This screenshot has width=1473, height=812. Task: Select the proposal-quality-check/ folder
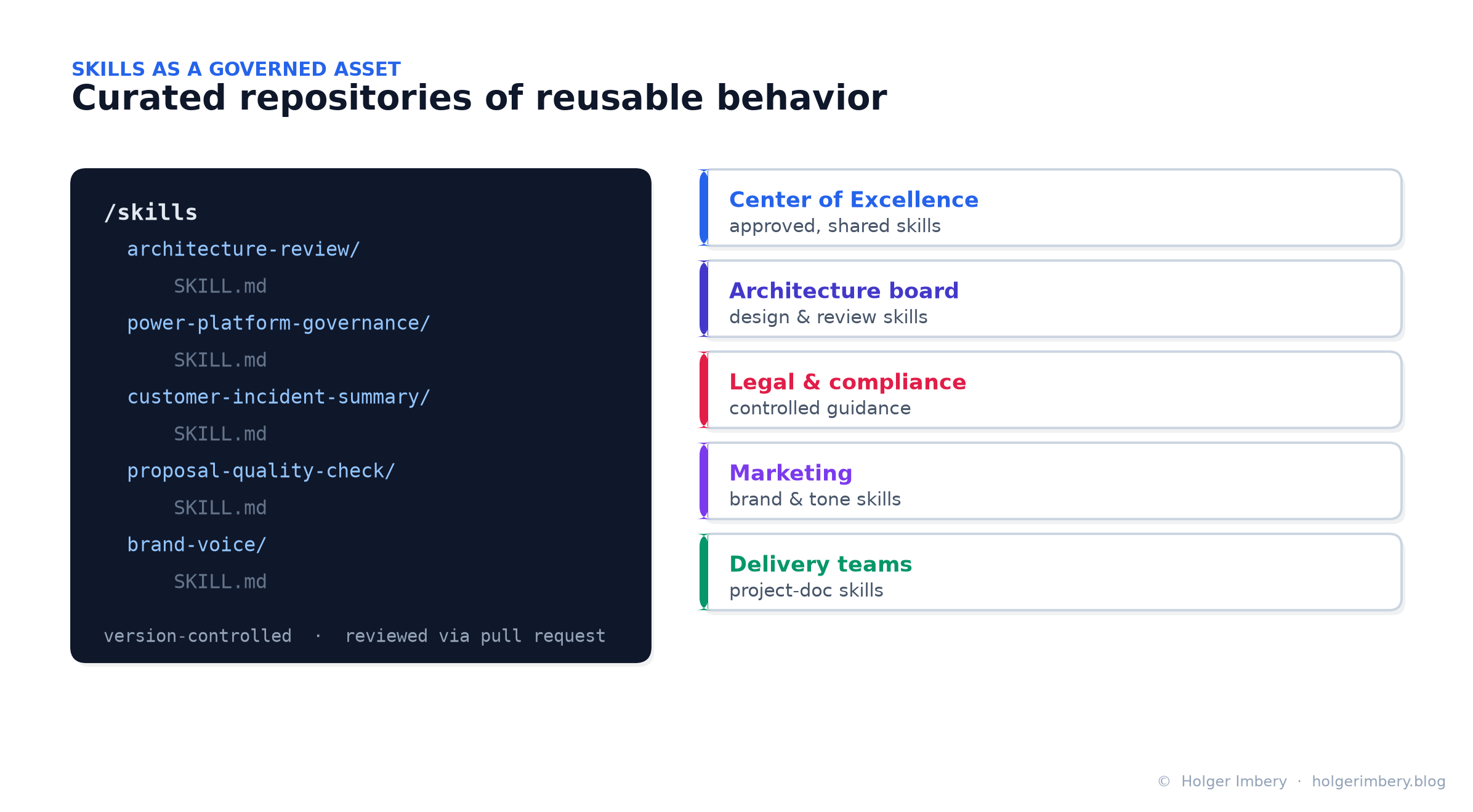tap(260, 471)
